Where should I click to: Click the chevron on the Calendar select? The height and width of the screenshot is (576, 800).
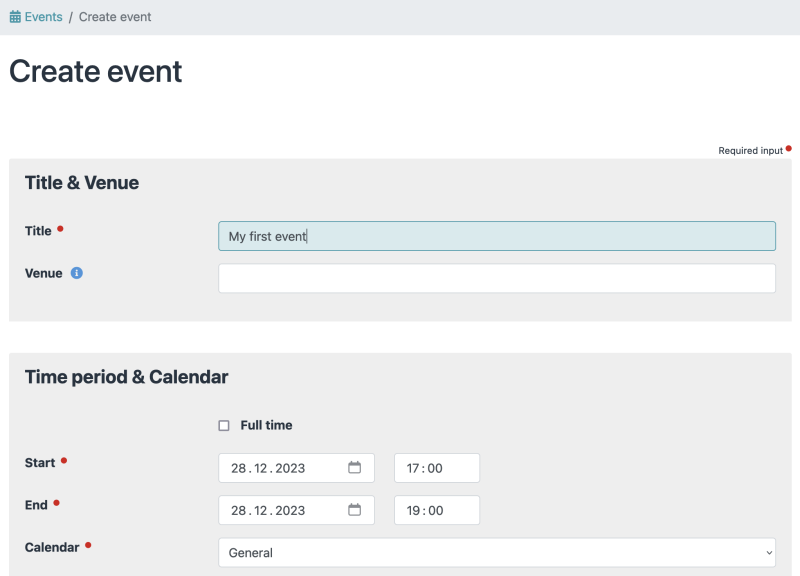769,552
